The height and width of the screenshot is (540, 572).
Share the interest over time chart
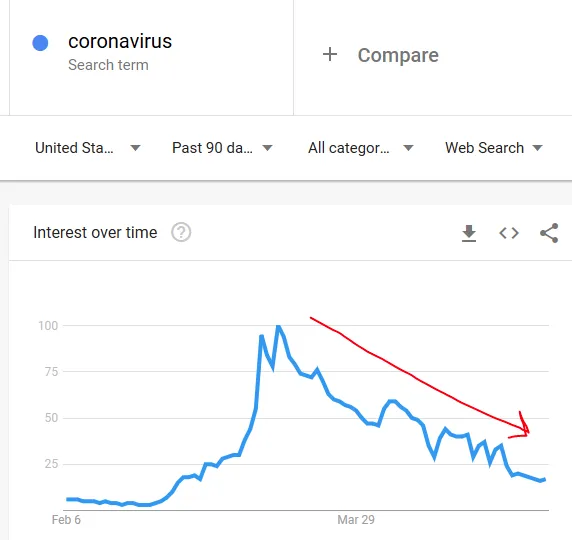point(549,233)
